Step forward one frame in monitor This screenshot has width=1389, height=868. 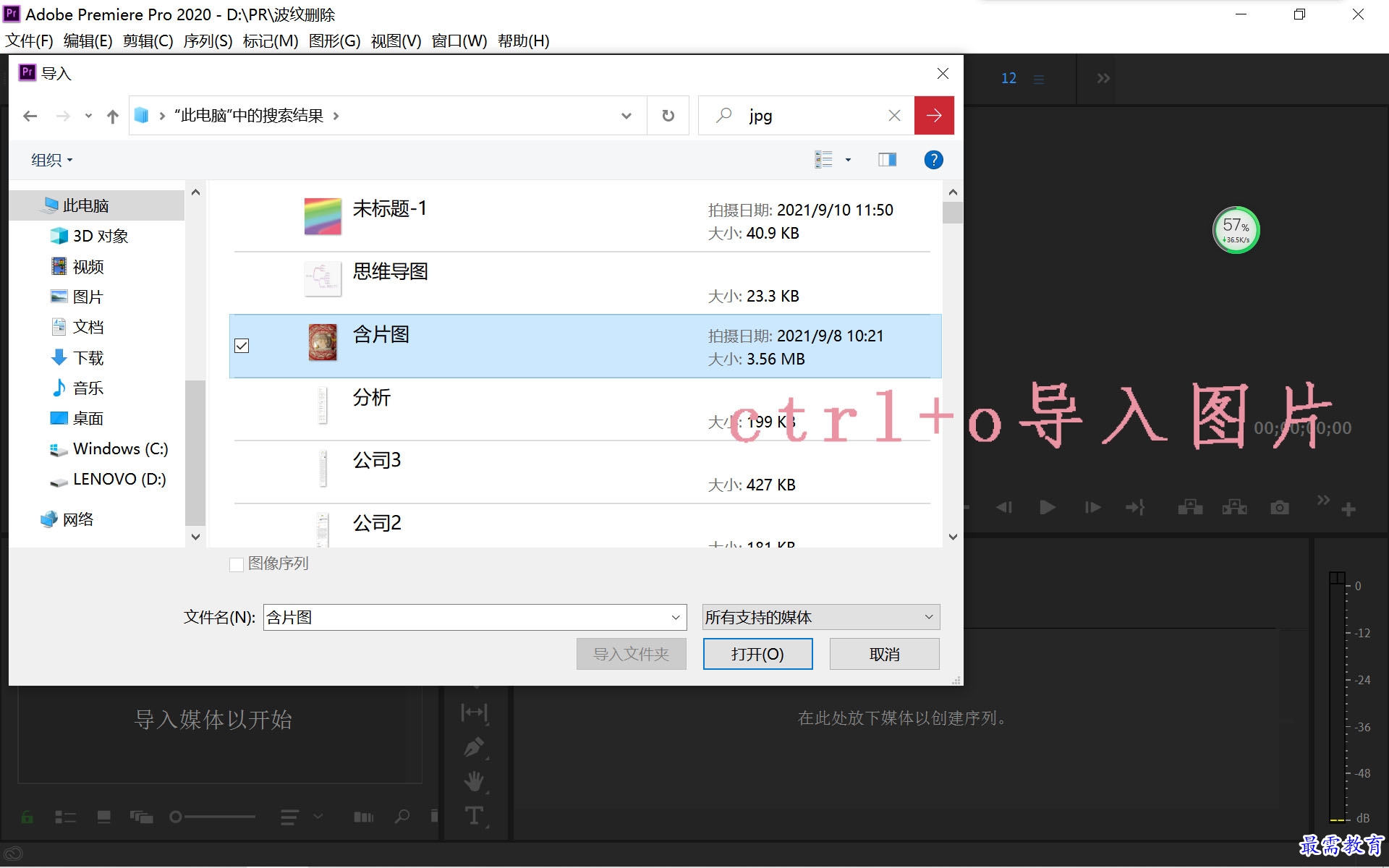pos(1092,508)
